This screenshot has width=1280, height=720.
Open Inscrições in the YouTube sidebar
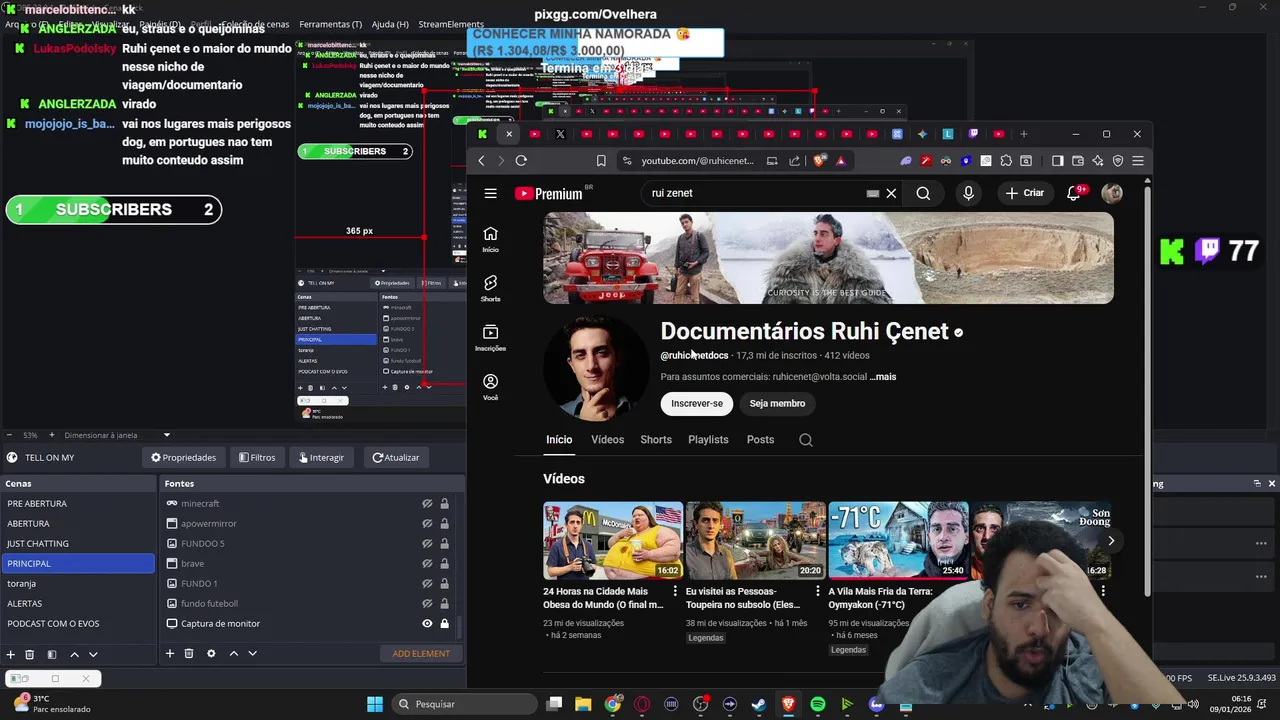(490, 337)
